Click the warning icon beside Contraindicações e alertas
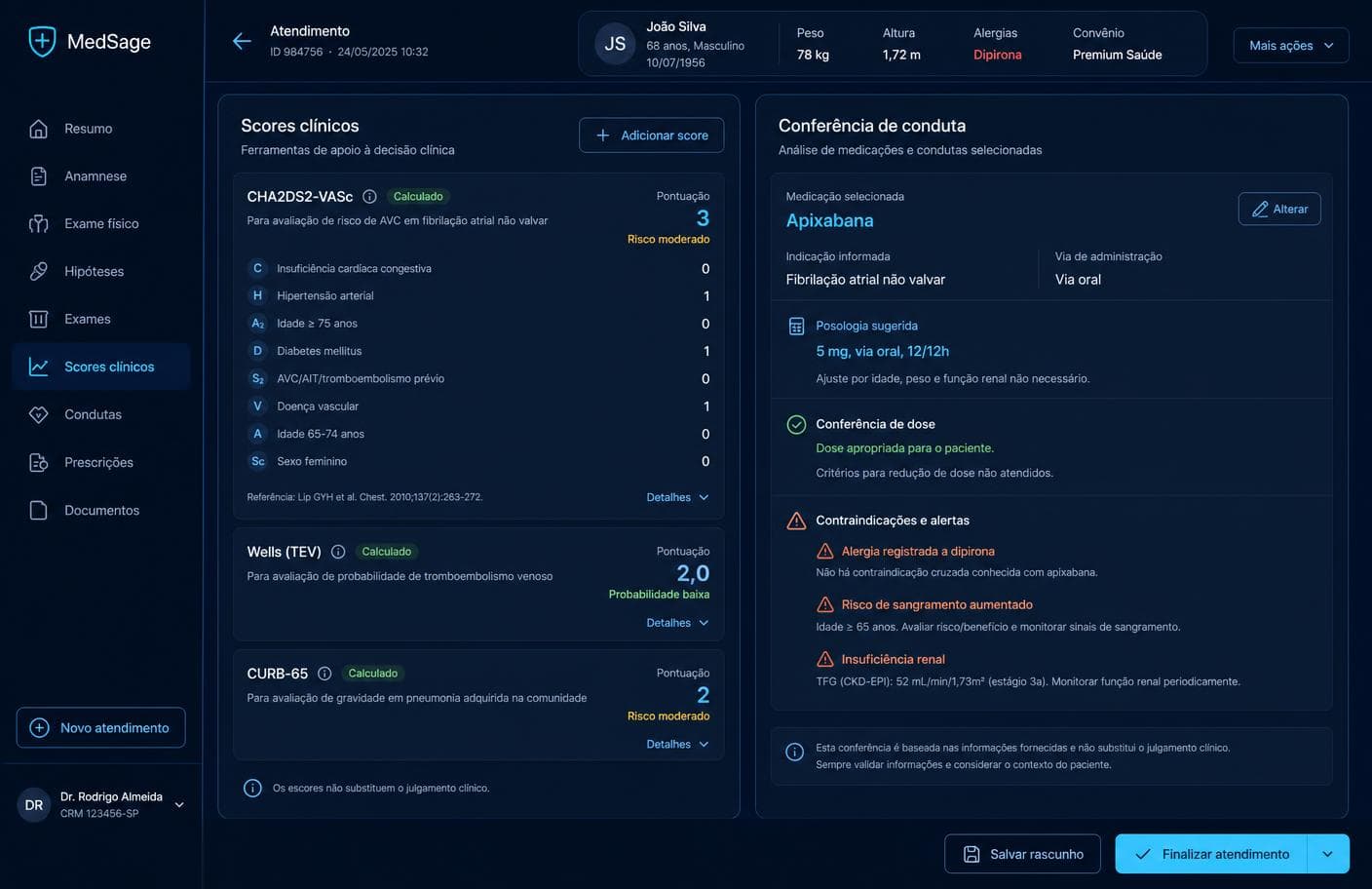This screenshot has width=1372, height=889. 796,521
